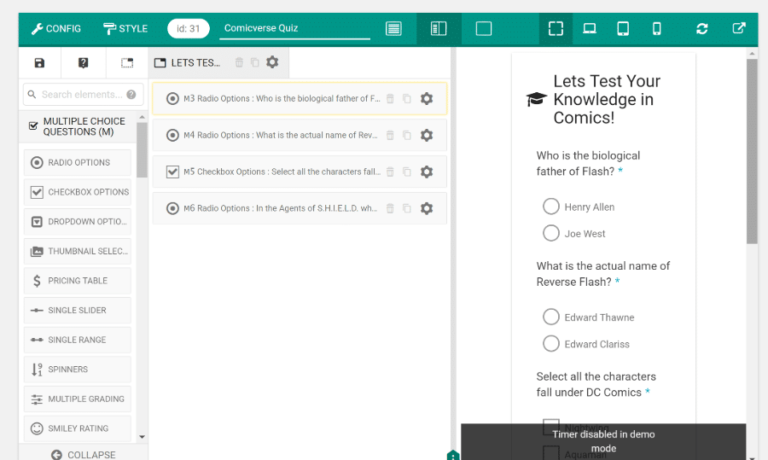
Task: Add the Dropdown Options element
Action: coord(77,221)
